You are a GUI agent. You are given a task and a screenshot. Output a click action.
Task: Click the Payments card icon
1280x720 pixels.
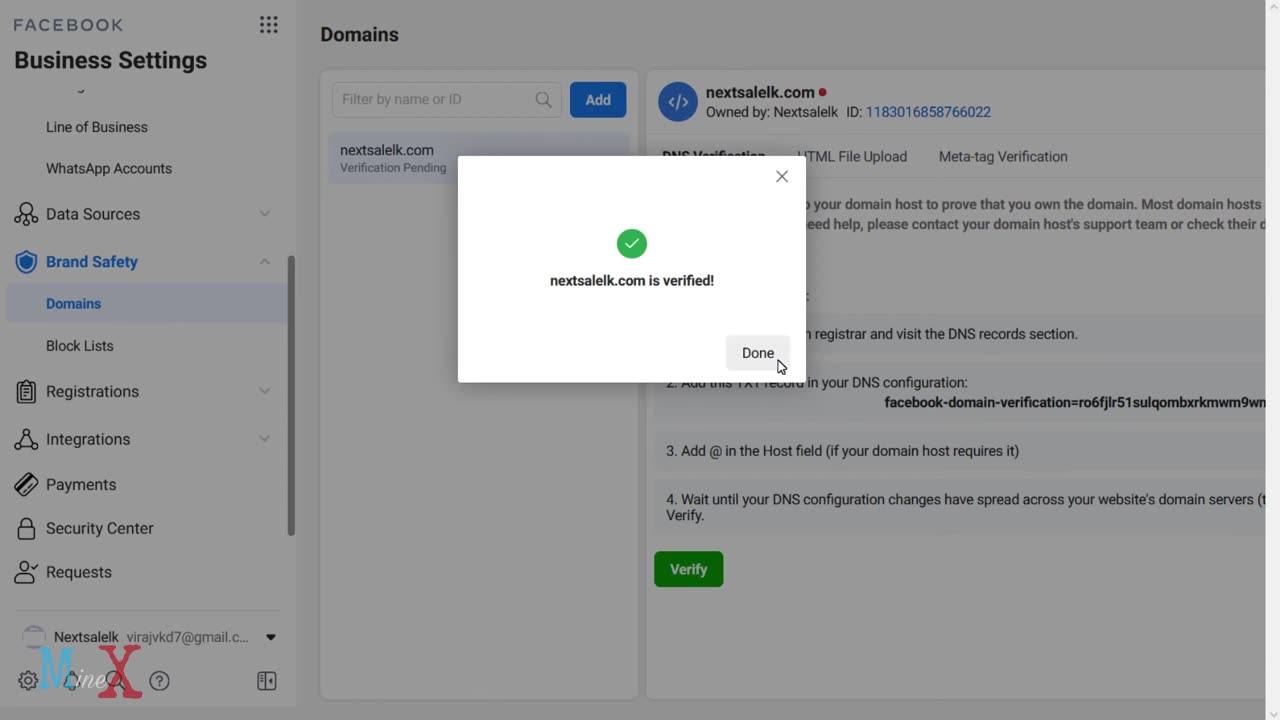26,484
